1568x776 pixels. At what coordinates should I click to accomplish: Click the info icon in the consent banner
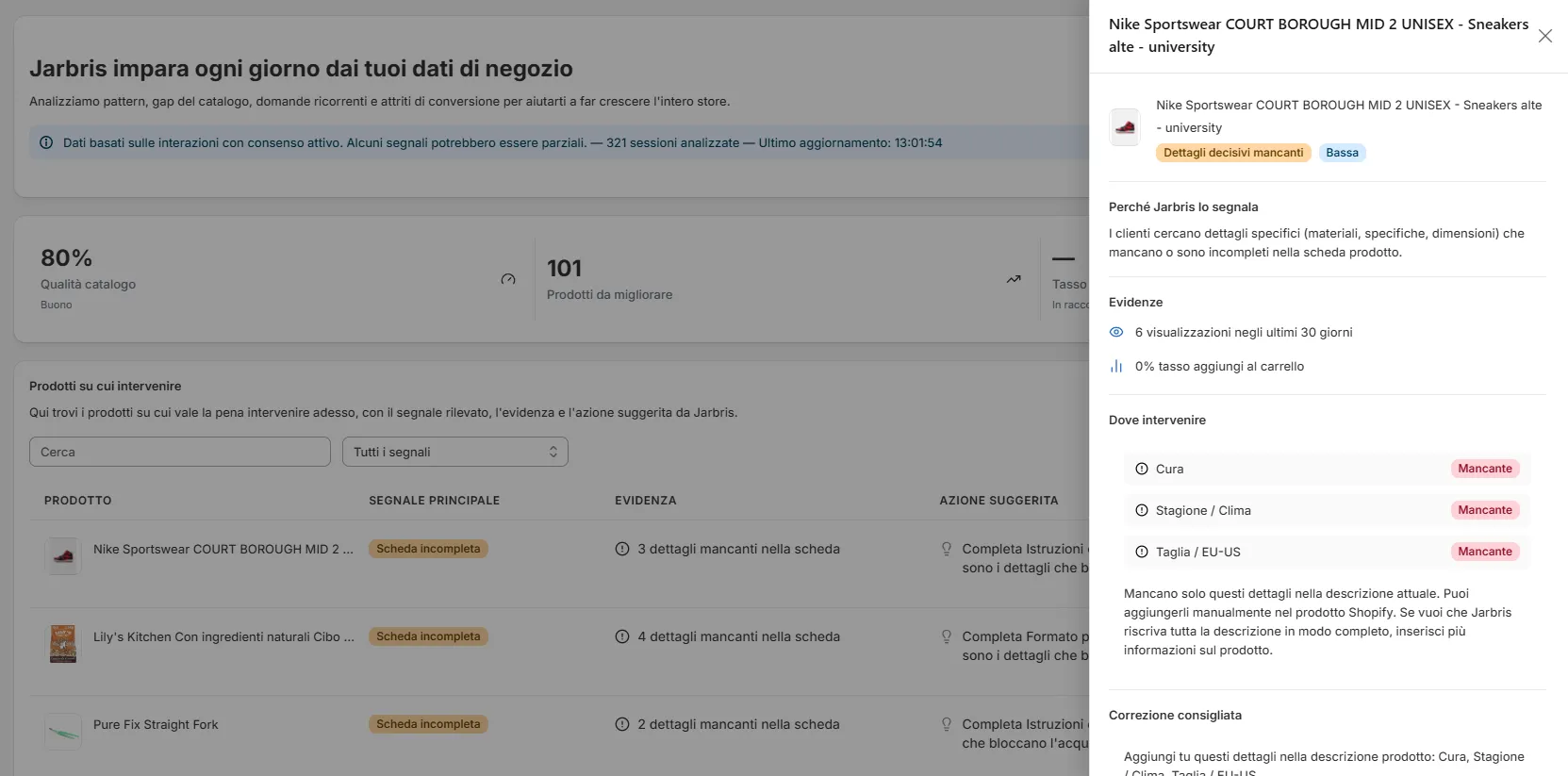coord(46,143)
